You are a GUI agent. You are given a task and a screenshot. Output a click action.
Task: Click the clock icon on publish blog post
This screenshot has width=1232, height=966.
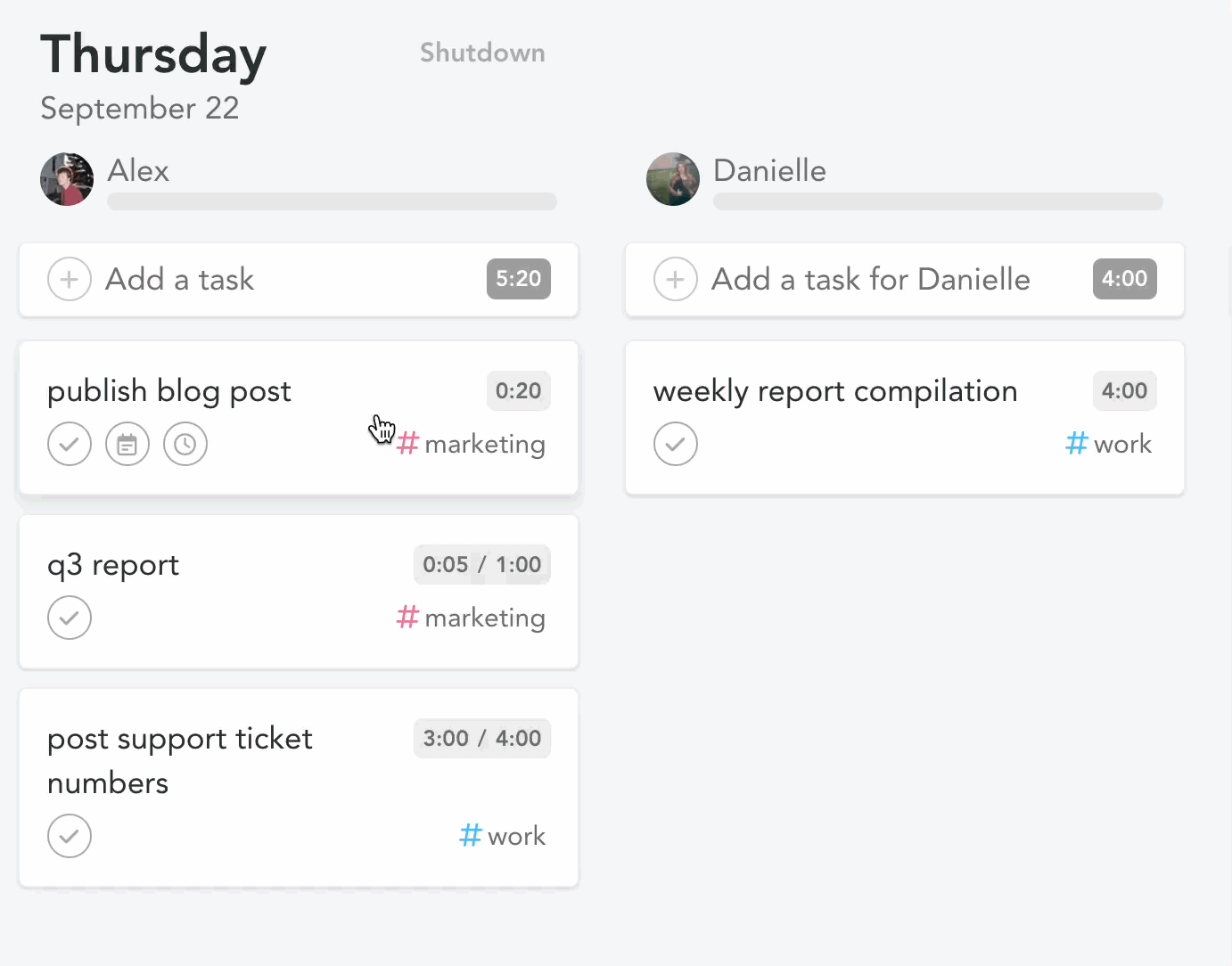coord(185,445)
